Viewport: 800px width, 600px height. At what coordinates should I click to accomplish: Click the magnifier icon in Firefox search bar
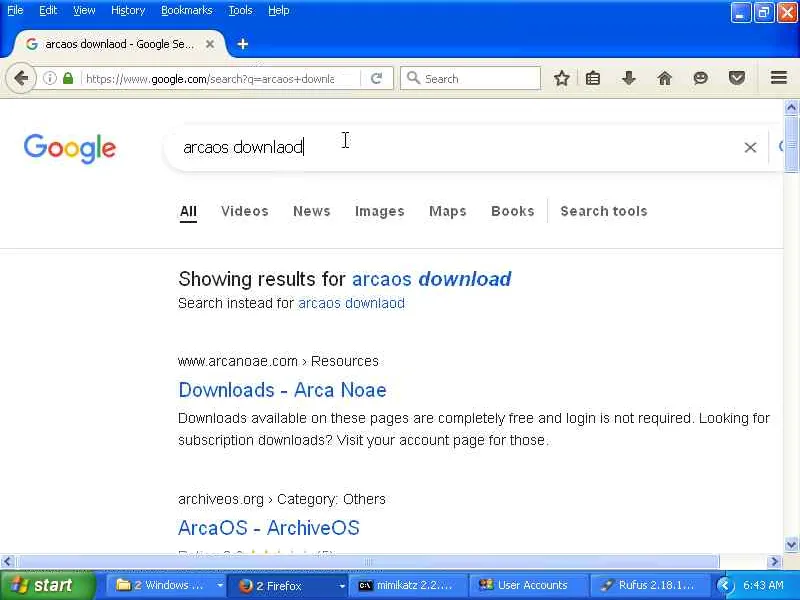(413, 78)
